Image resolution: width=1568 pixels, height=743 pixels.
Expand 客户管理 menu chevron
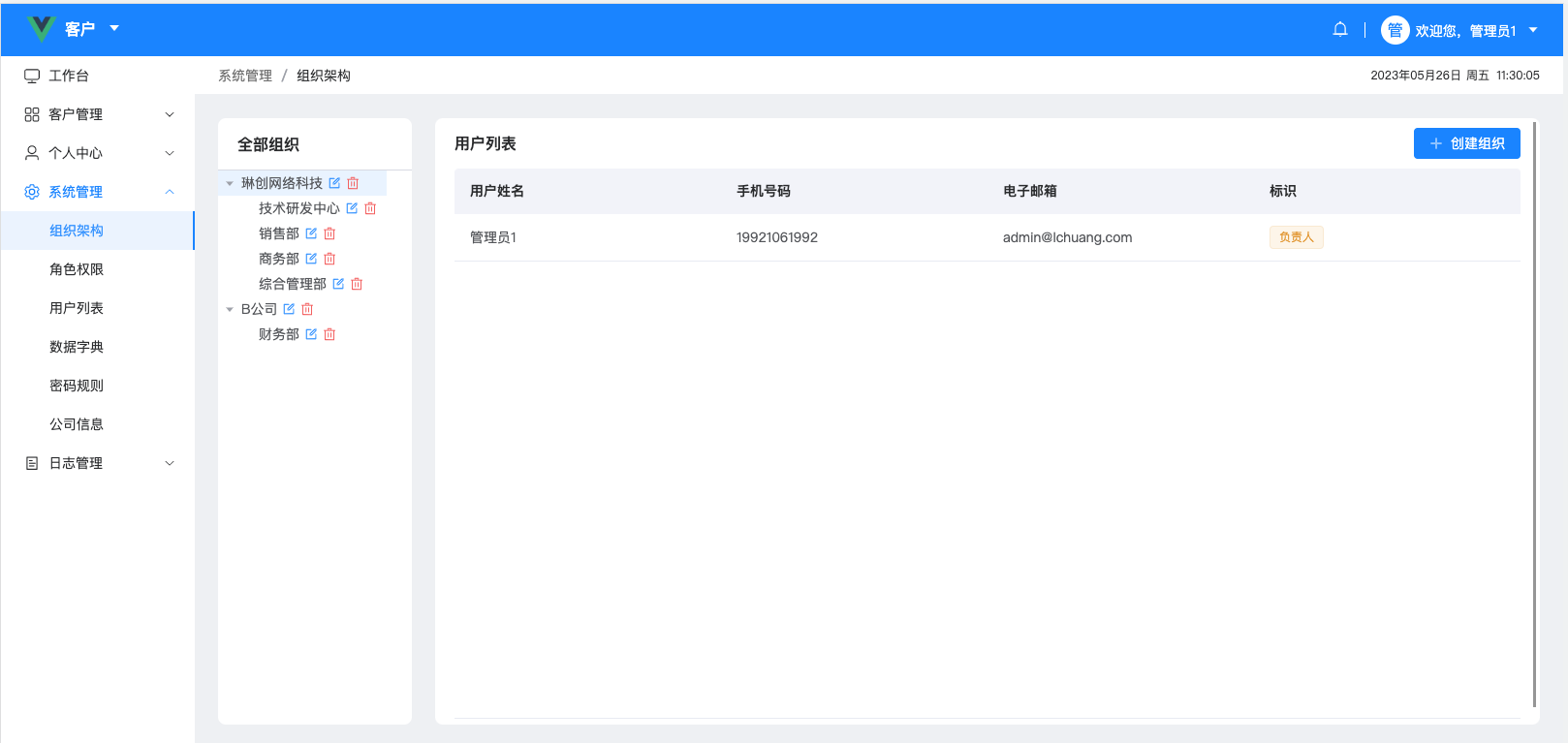(x=170, y=114)
